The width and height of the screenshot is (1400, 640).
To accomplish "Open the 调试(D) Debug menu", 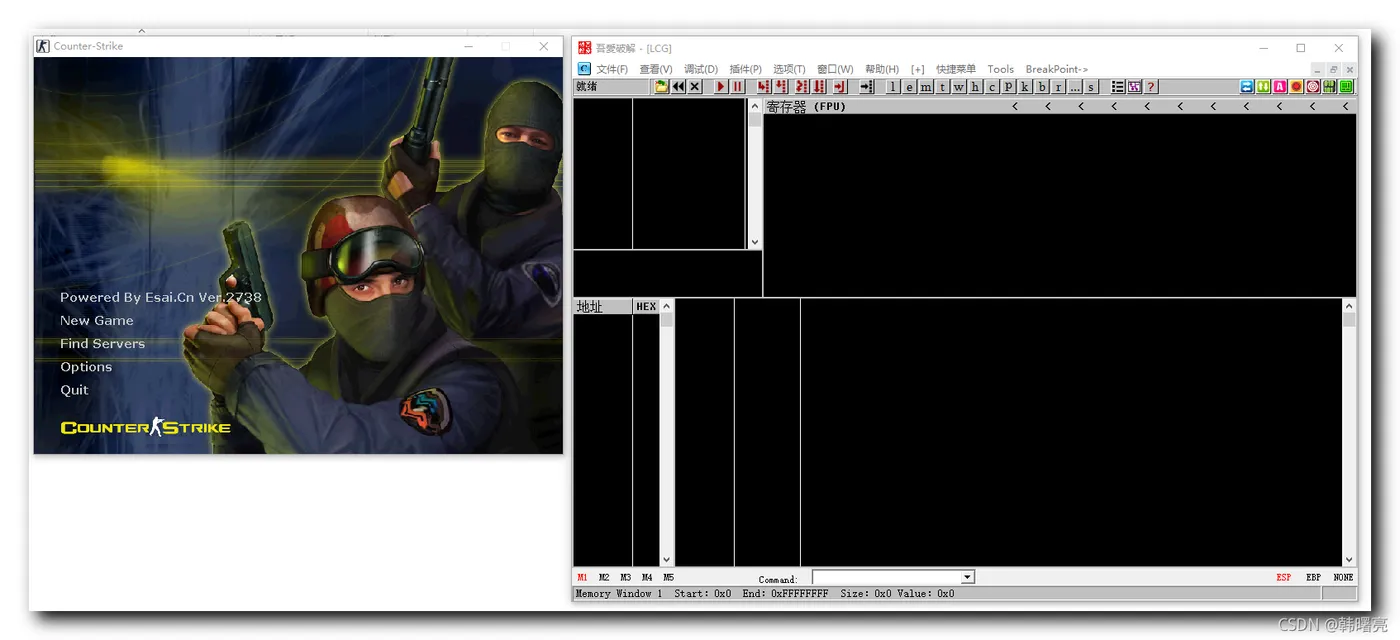I will click(x=701, y=69).
